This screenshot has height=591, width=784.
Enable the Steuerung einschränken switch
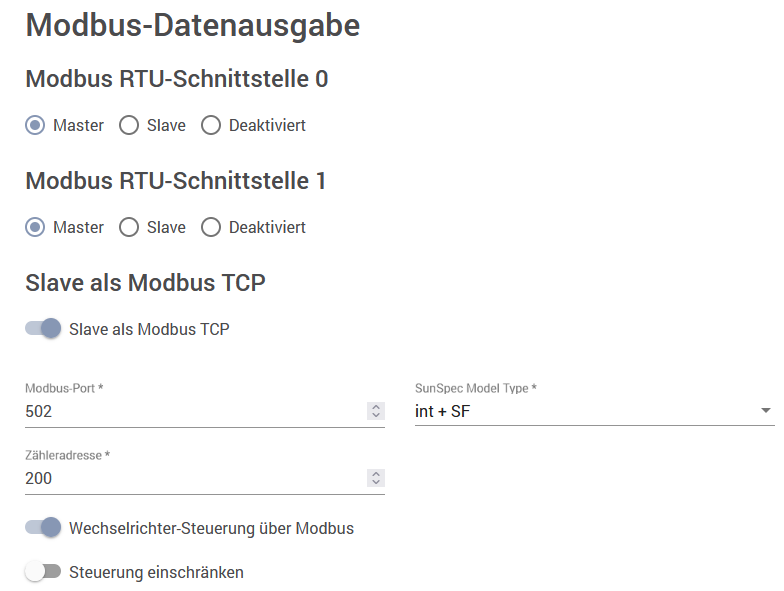[x=44, y=572]
